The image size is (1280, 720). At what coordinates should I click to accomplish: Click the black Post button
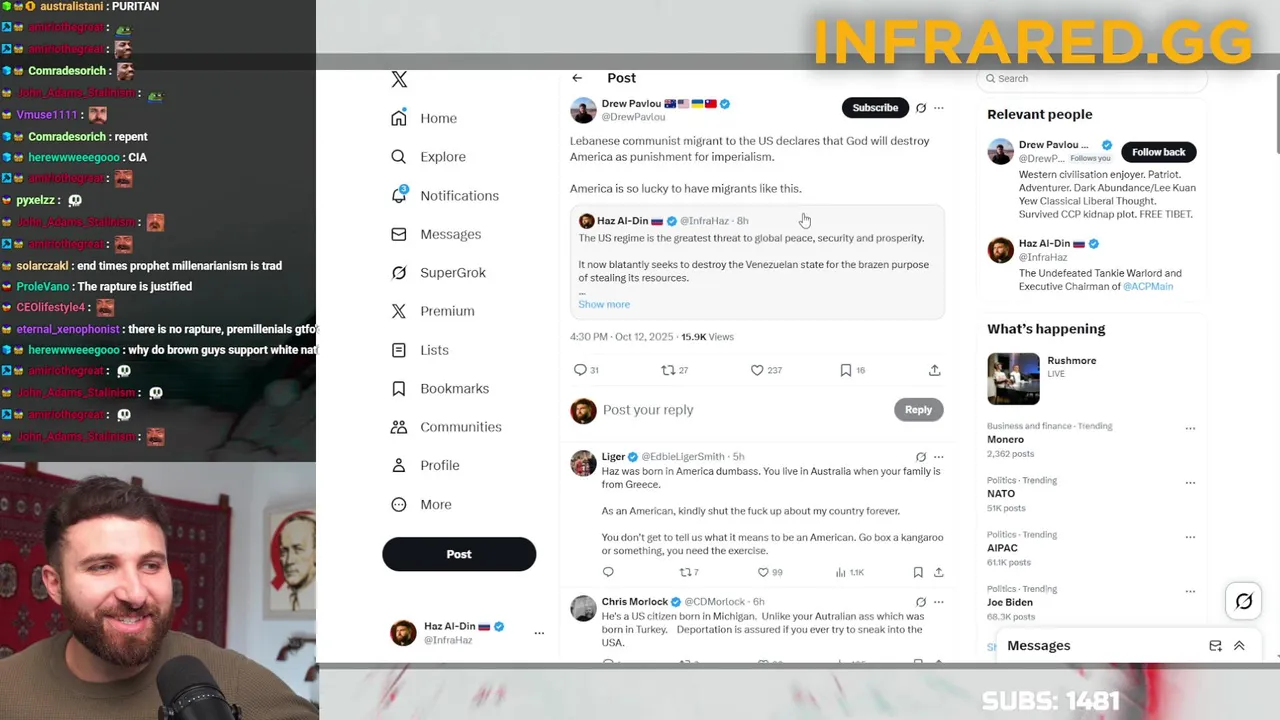pos(459,554)
